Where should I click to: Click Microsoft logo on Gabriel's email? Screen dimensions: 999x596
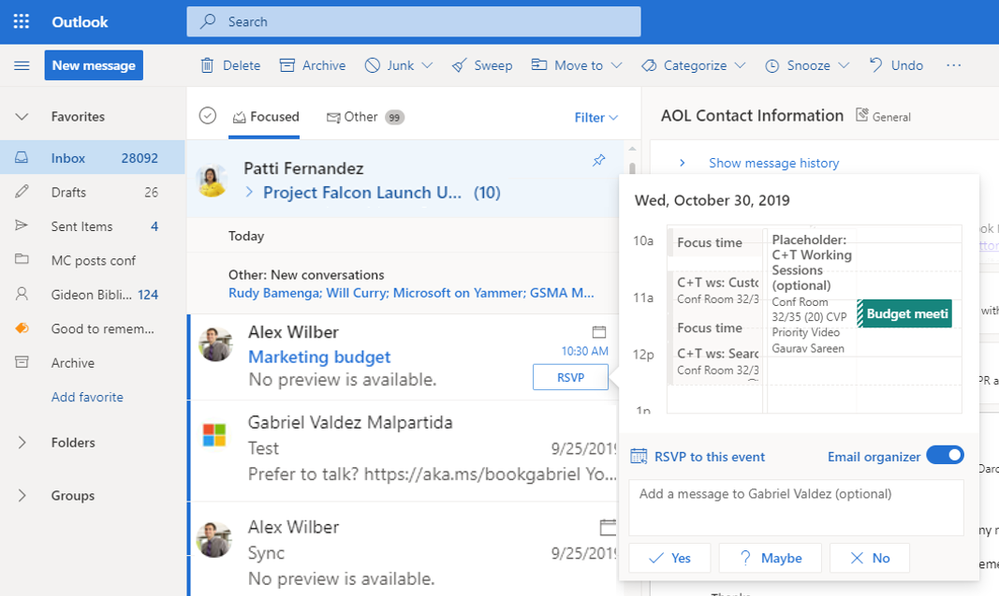[214, 435]
